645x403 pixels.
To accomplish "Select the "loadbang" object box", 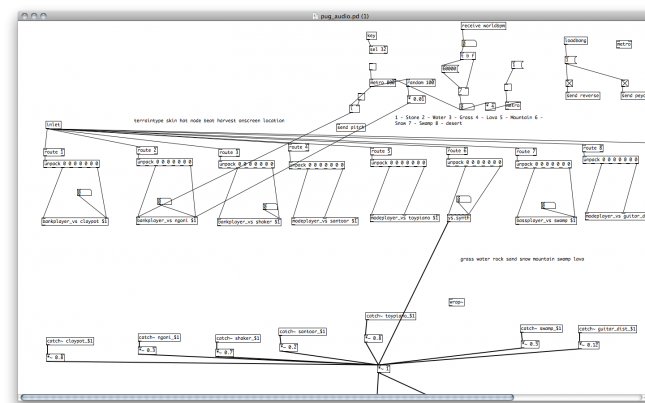I will 576,40.
